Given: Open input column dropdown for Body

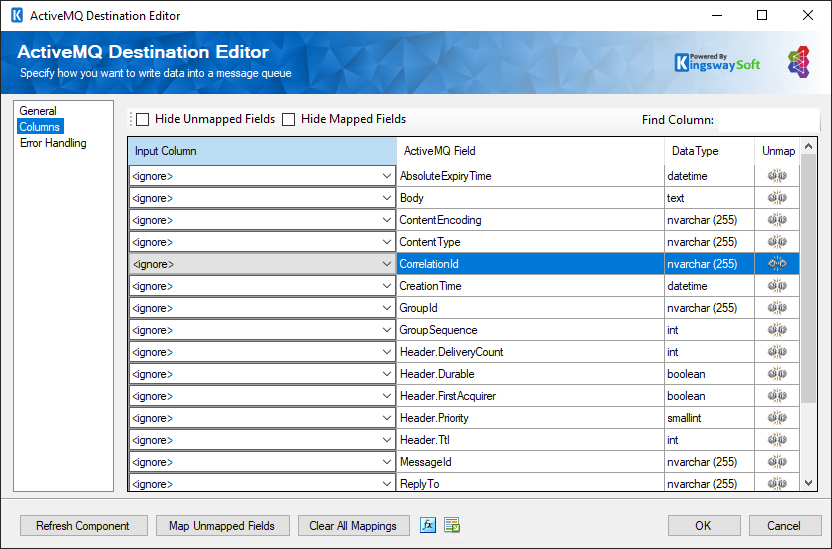Looking at the screenshot, I should tap(387, 198).
